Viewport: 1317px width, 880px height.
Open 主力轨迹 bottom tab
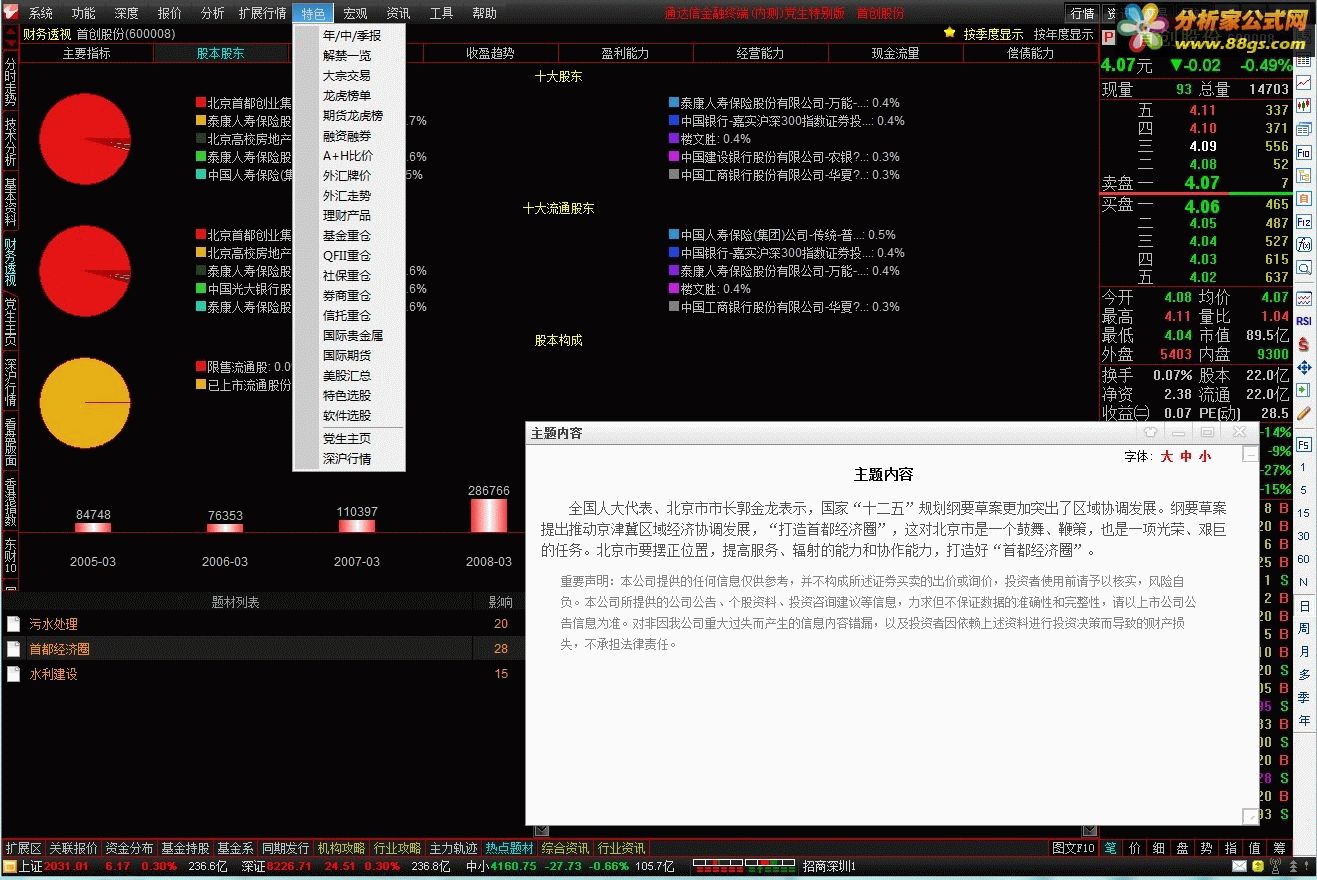click(x=454, y=848)
